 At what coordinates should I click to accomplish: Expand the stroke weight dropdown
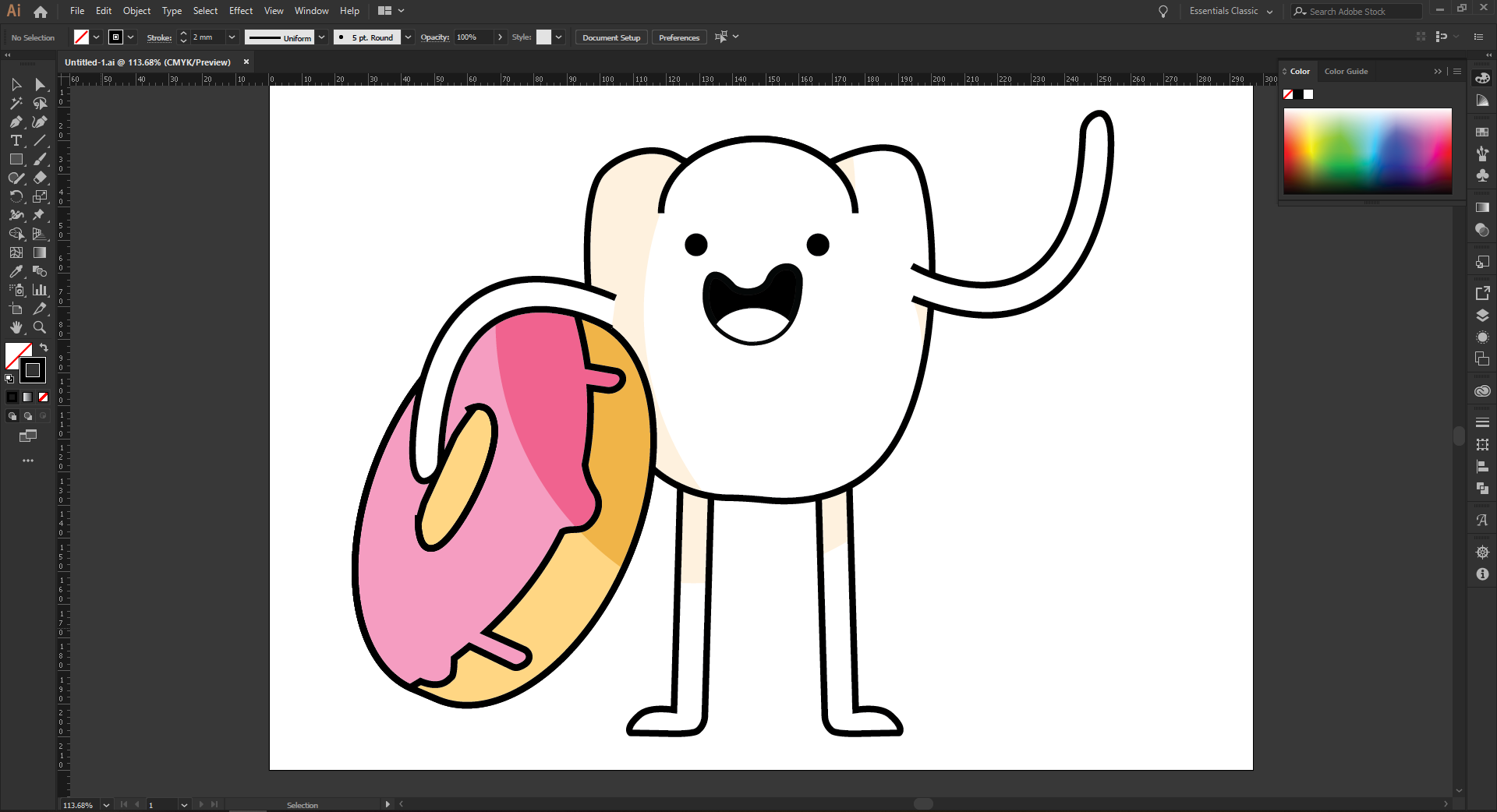click(x=232, y=37)
